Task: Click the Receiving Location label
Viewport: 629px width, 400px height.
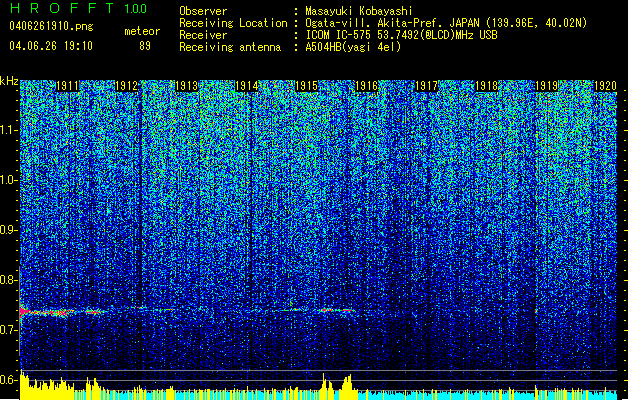Action: [233, 23]
